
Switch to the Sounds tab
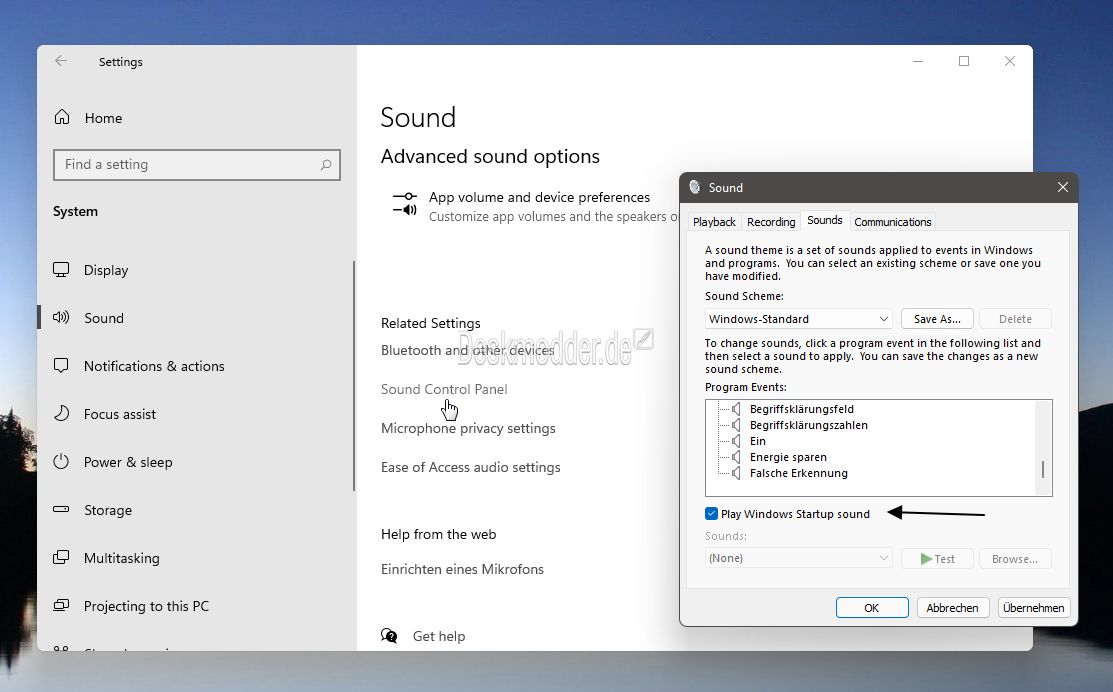(825, 220)
